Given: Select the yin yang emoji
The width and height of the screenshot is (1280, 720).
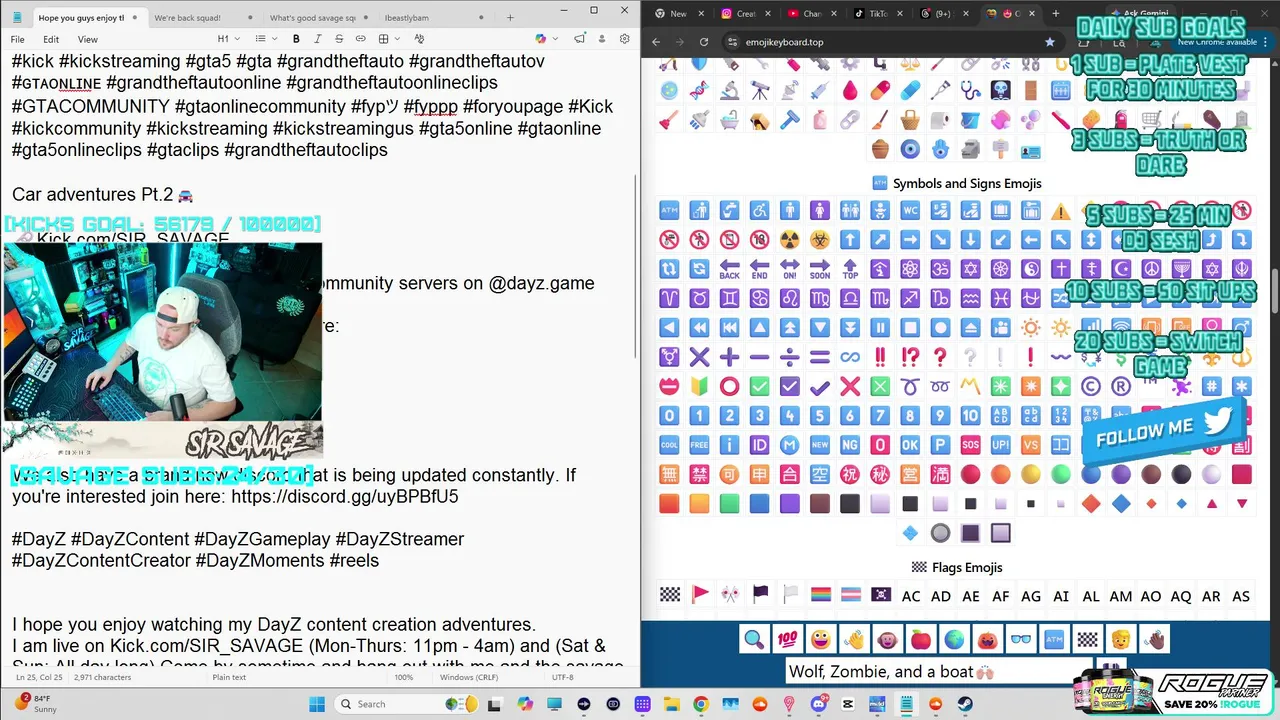Looking at the screenshot, I should [1030, 269].
